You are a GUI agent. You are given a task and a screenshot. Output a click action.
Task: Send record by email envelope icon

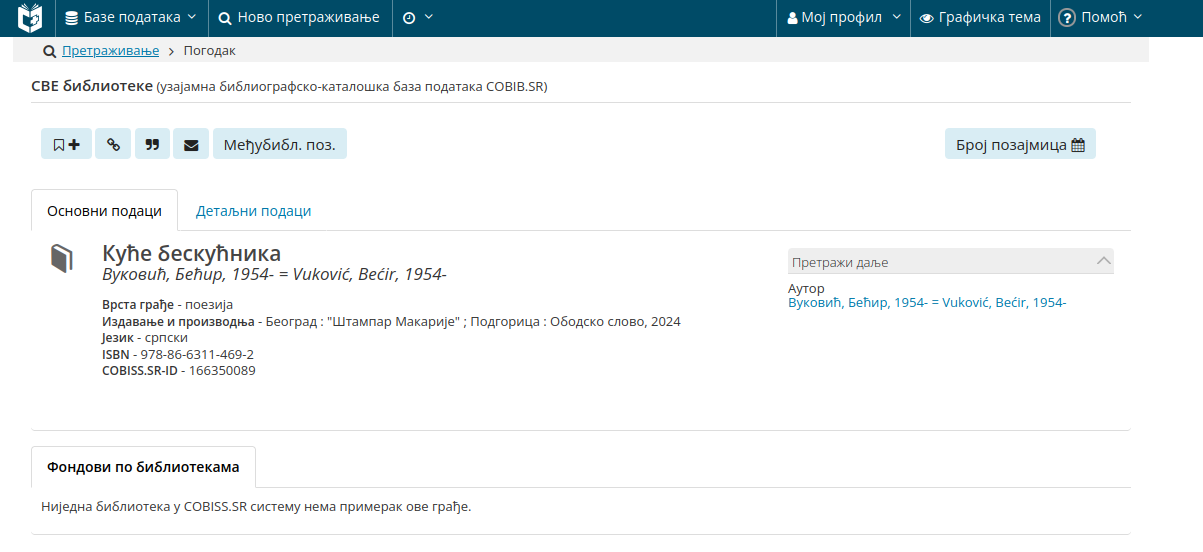coord(191,144)
